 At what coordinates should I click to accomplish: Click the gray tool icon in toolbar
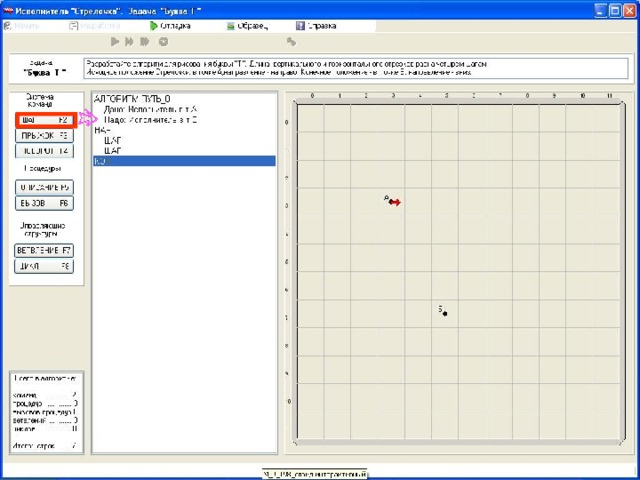pos(291,42)
